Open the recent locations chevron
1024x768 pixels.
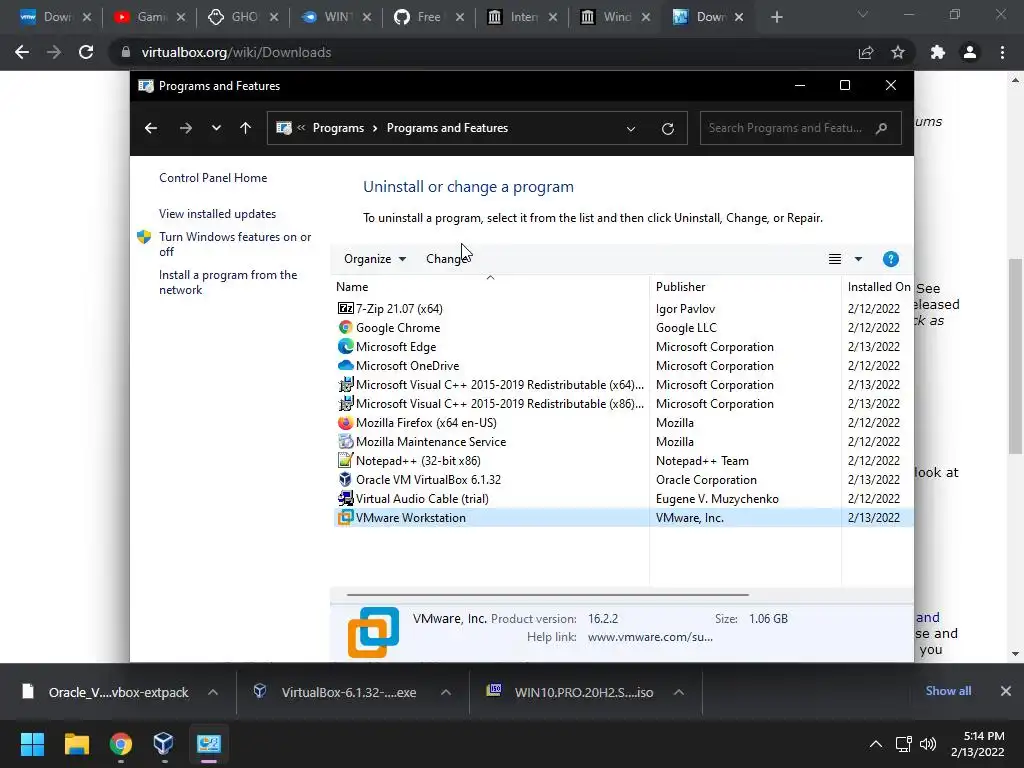click(216, 128)
